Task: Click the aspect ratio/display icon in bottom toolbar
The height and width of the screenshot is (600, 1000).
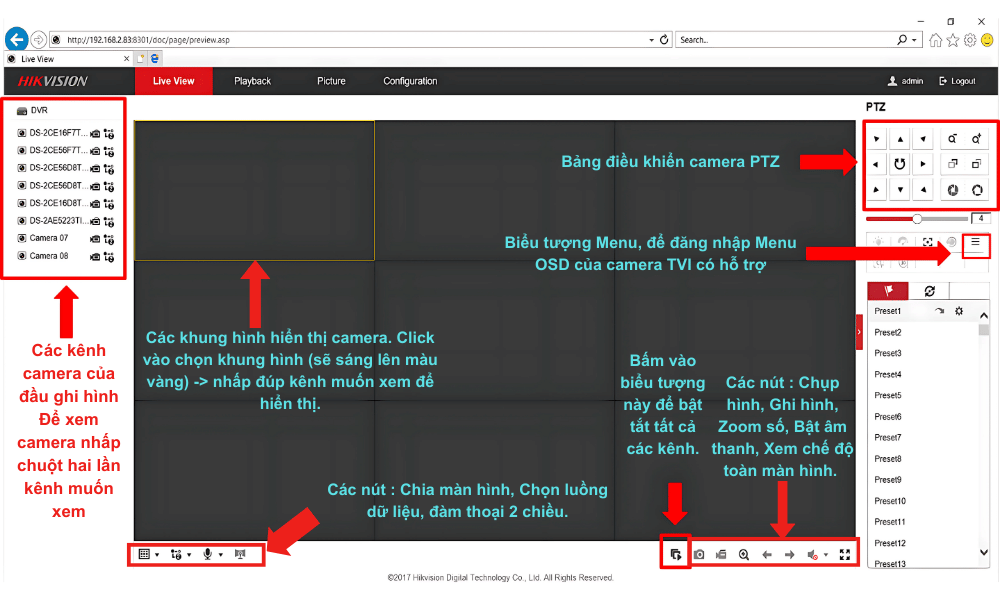Action: (240, 555)
